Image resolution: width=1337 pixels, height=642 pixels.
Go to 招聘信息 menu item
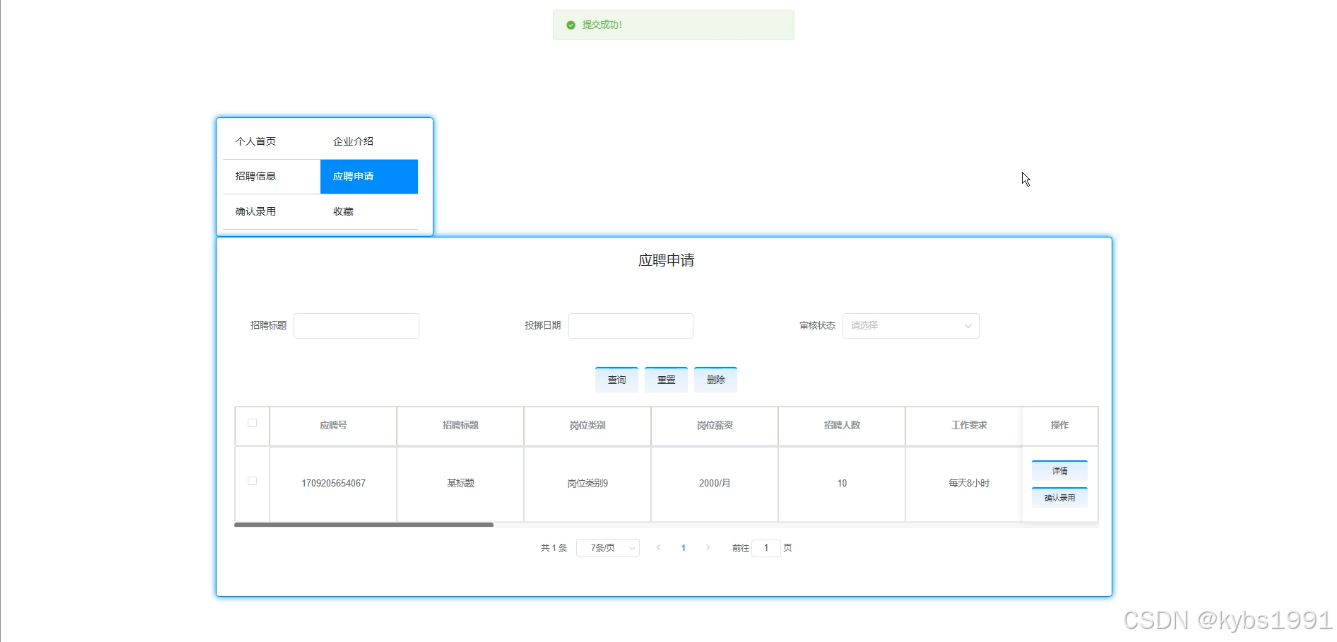(271, 176)
